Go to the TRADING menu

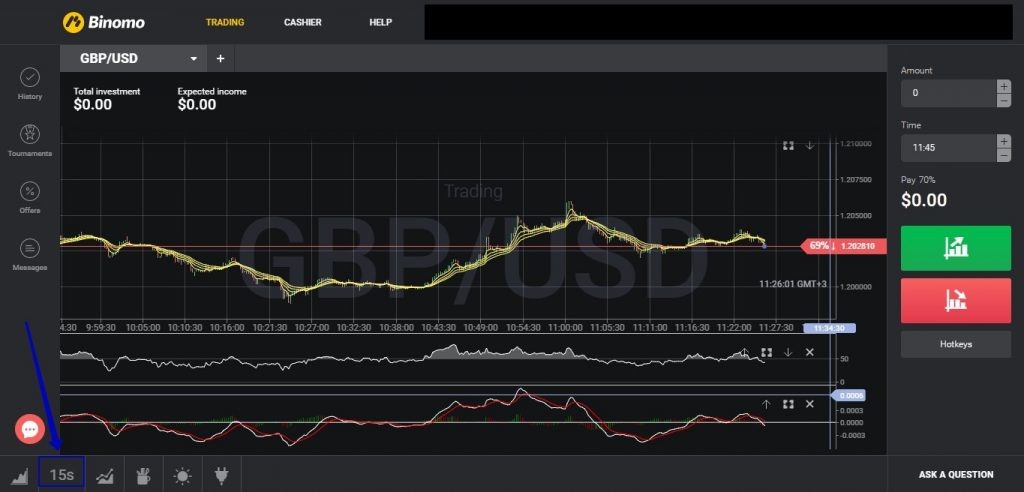click(225, 22)
